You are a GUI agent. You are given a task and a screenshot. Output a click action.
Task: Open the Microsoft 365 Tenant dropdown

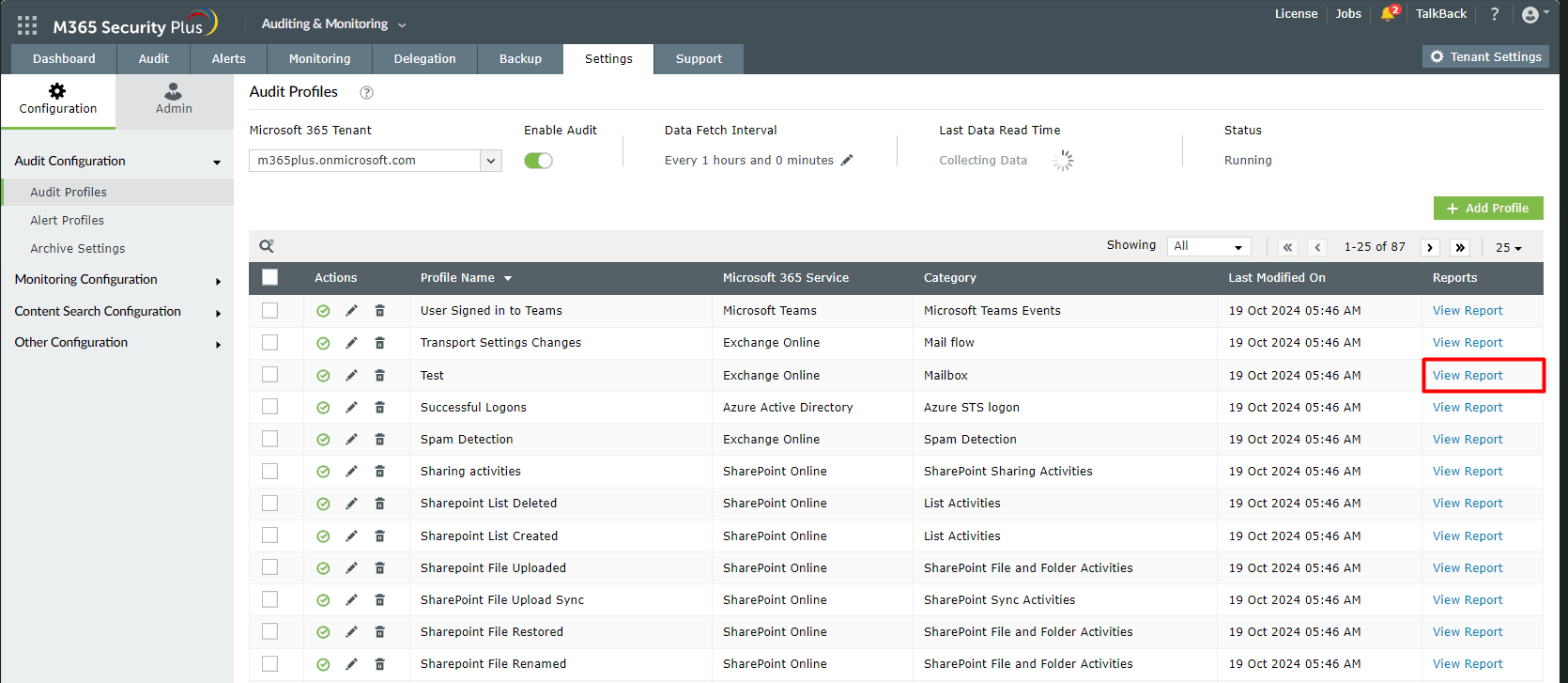click(x=376, y=161)
